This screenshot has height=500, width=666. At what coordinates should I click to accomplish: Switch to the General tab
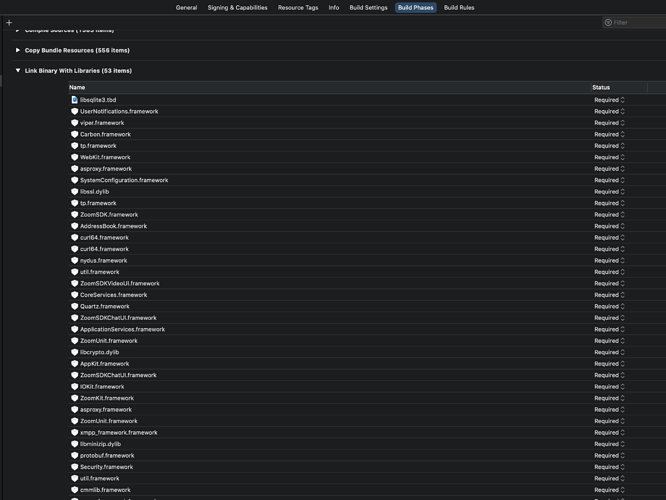point(186,8)
